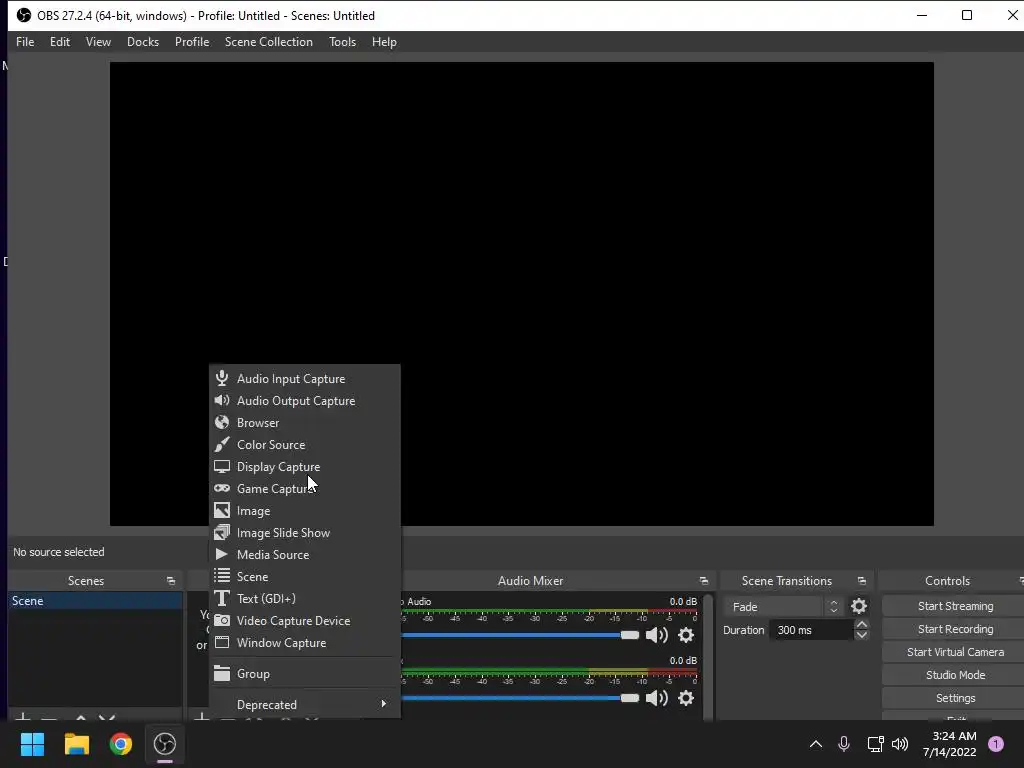Screen dimensions: 1024x768
Task: Click the picture icon beside Image
Action: (x=222, y=510)
